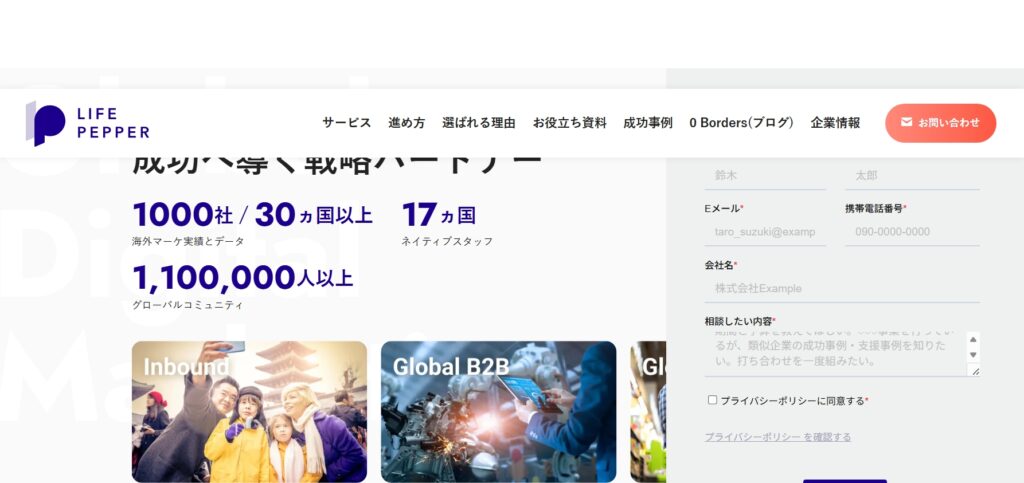Image resolution: width=1024 pixels, height=483 pixels.
Task: Visit the 0 Borders(ブログ) nav link
Action: (741, 123)
